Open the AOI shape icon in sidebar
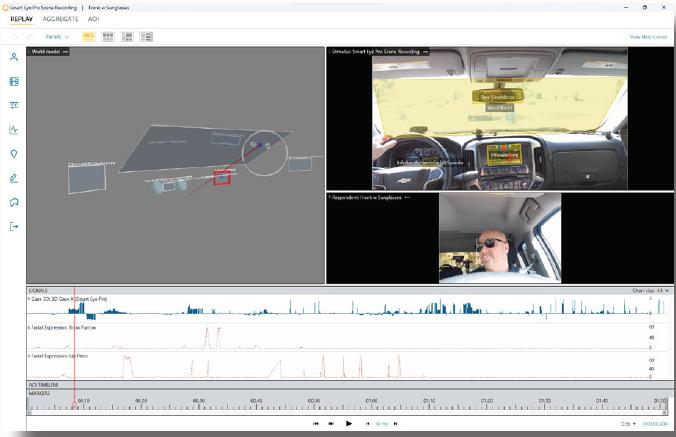Viewport: 676px width, 437px height. [14, 202]
